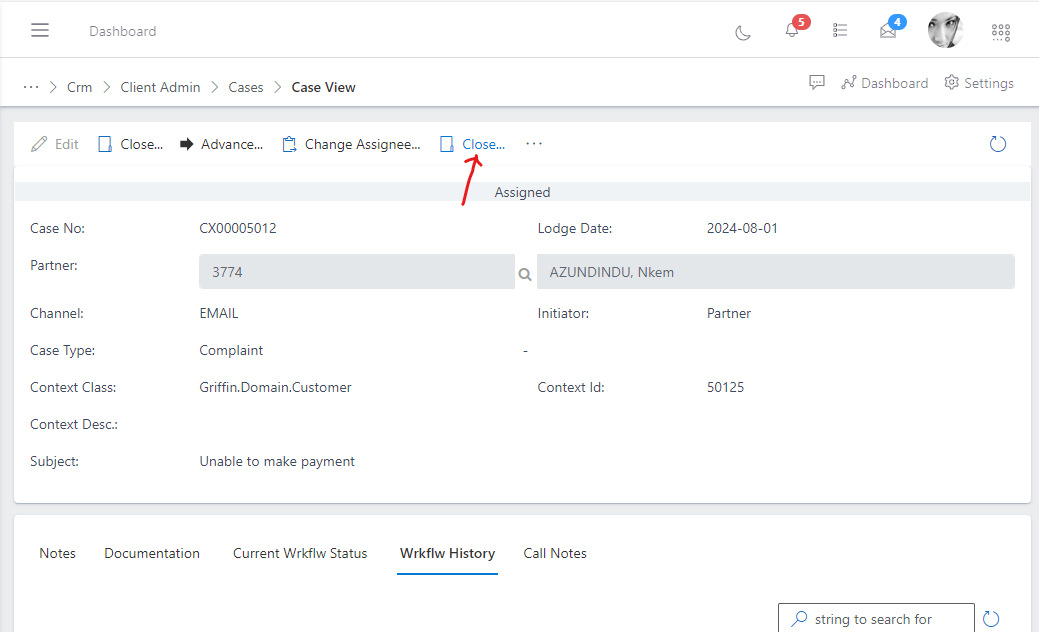
Task: Click Advance... toolbar action
Action: click(x=221, y=144)
